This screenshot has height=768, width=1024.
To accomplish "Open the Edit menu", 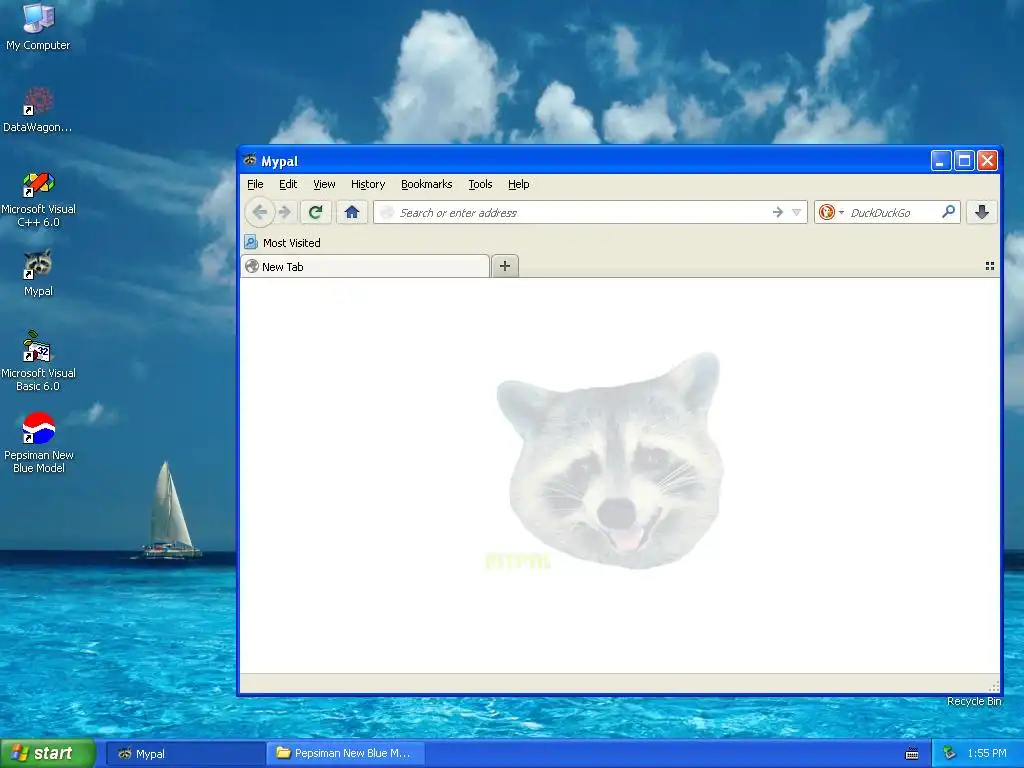I will point(288,184).
